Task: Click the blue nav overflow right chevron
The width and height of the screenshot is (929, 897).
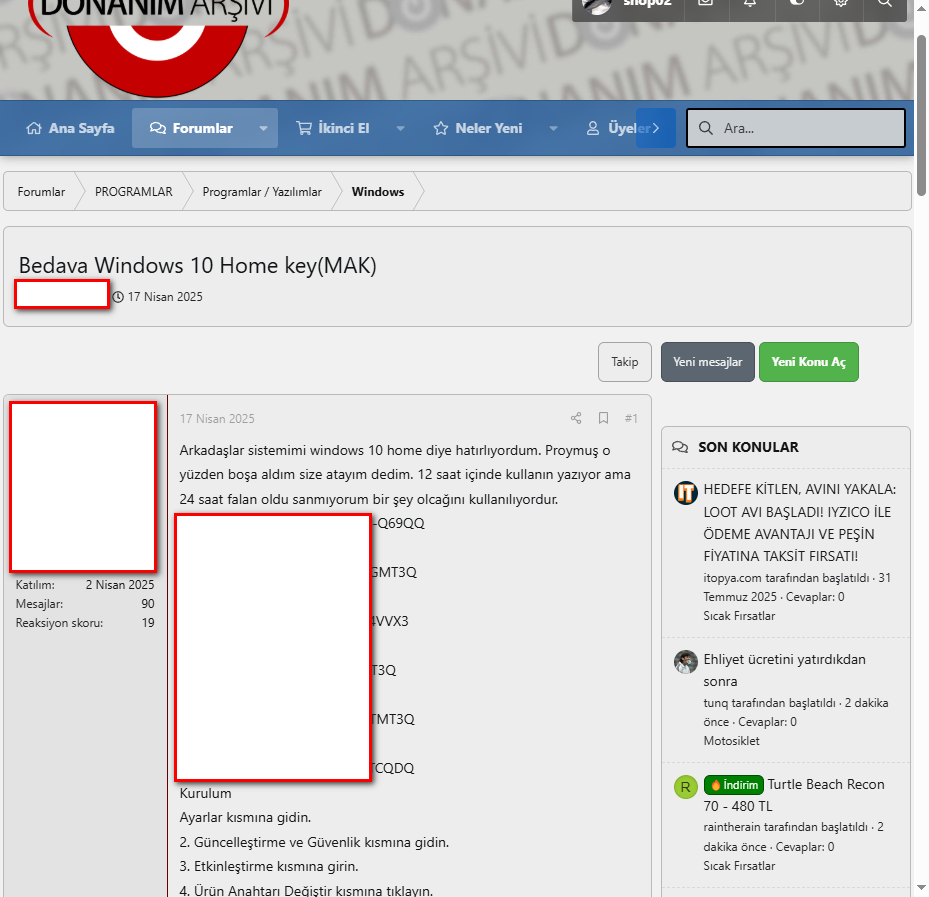Action: coord(656,128)
